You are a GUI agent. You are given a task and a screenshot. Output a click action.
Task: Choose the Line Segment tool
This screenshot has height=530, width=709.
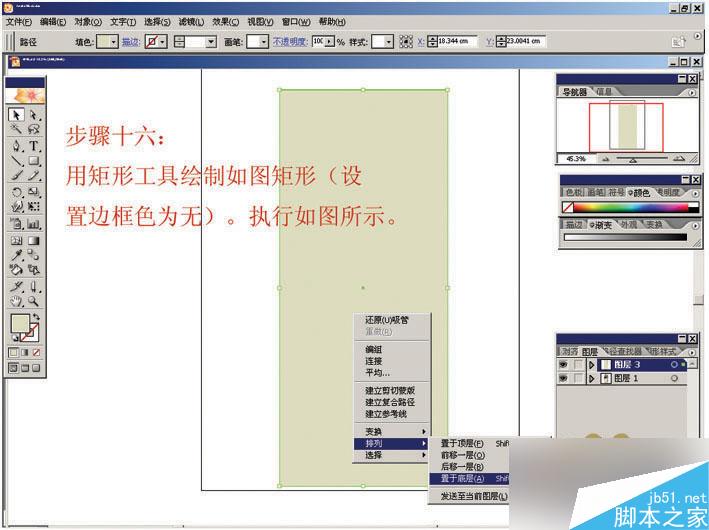17,161
